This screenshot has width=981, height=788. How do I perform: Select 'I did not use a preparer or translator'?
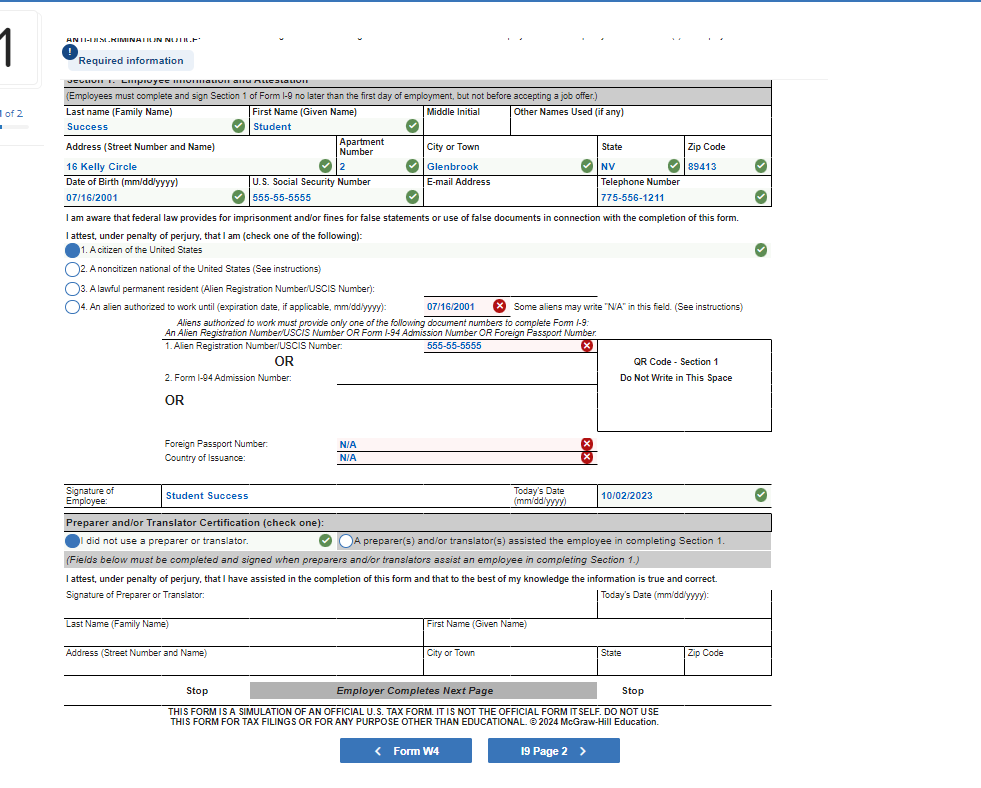(73, 541)
